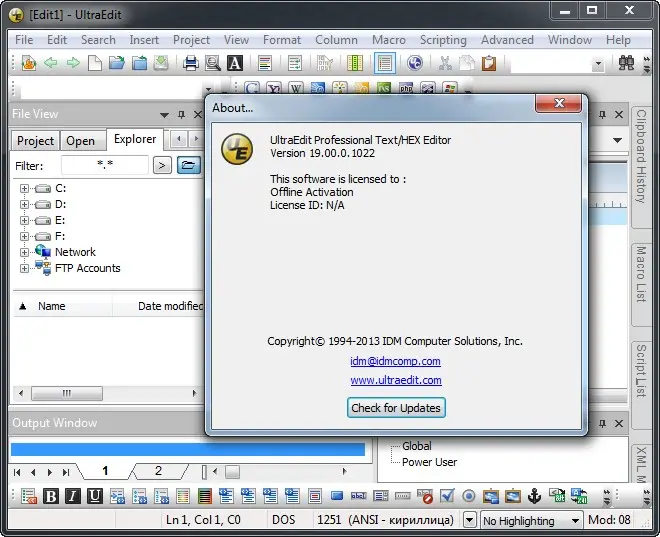The width and height of the screenshot is (660, 537).
Task: Apply the filter with the > button
Action: click(x=162, y=165)
